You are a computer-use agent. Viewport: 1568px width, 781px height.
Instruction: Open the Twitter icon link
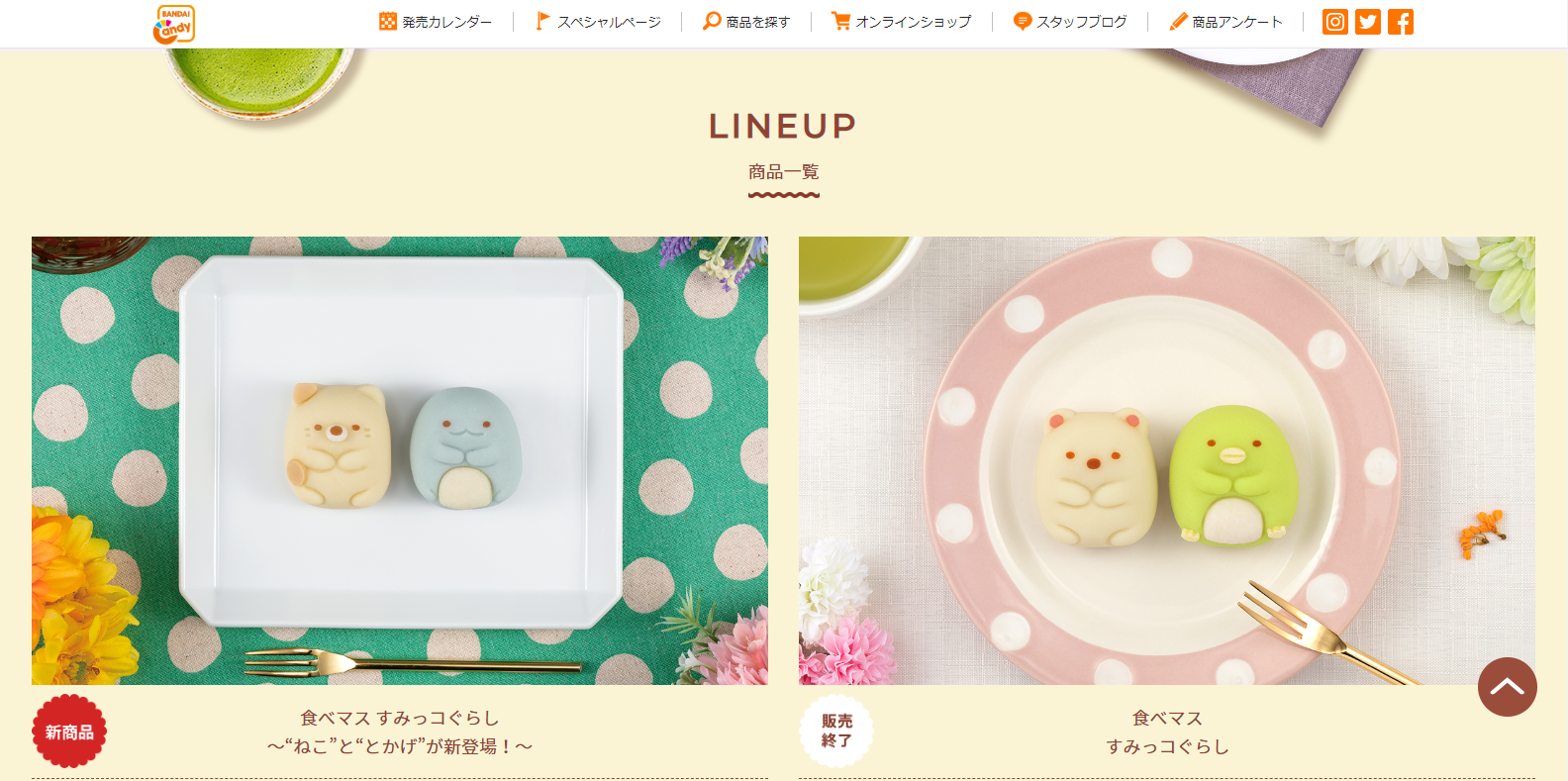click(1368, 22)
